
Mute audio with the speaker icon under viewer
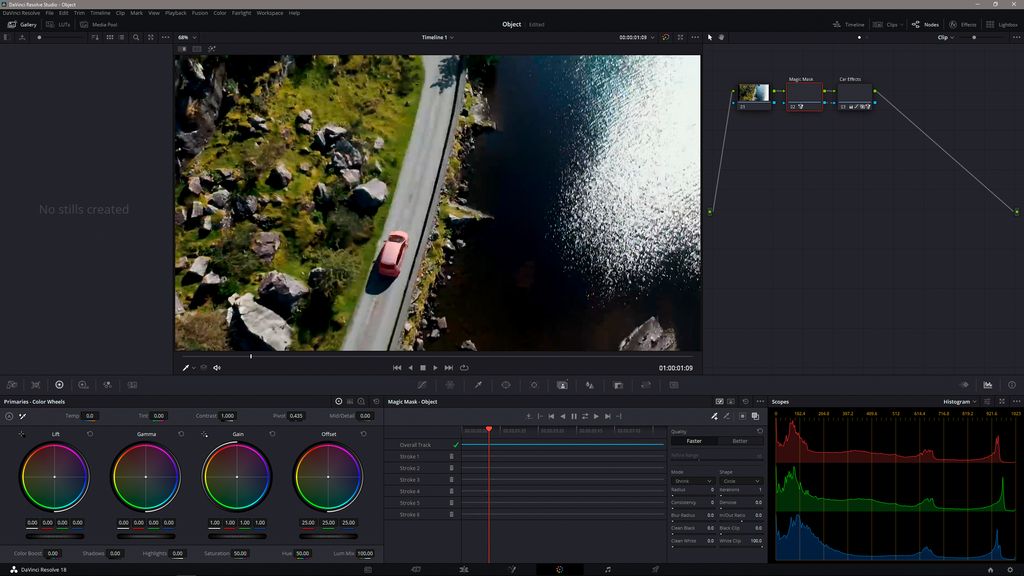coord(216,367)
